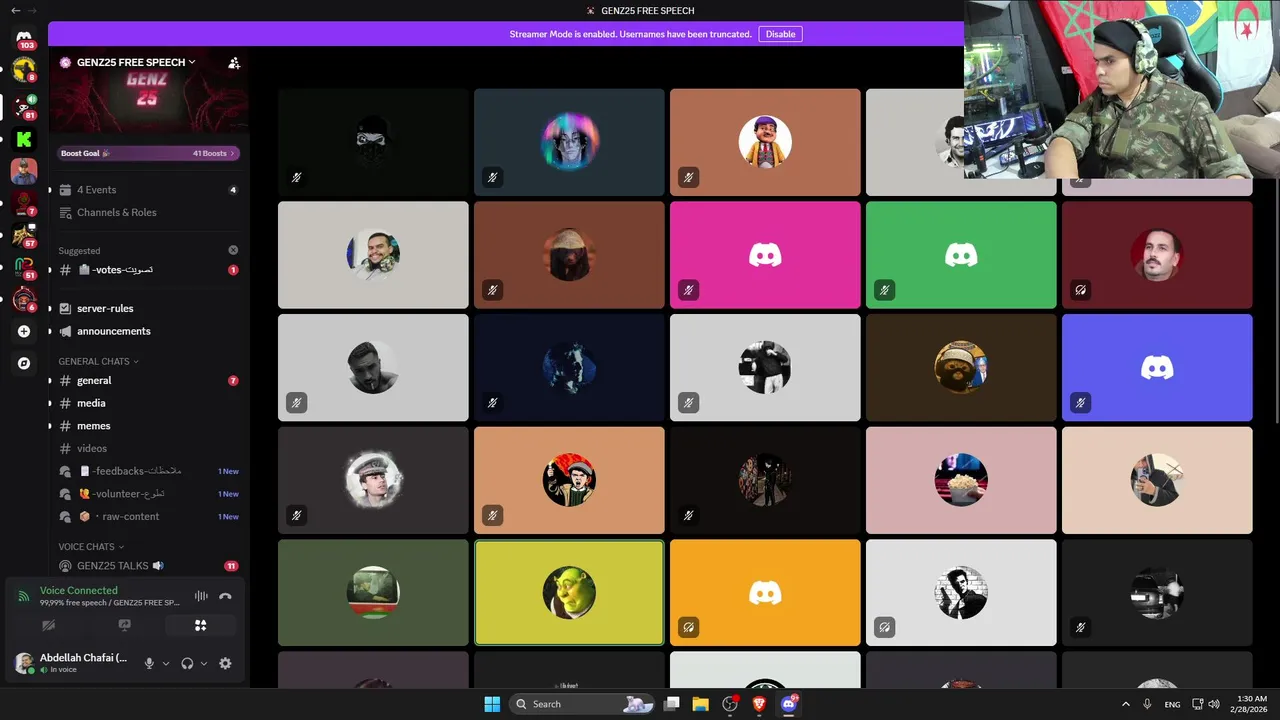Click the Add a Server plus icon
Screen dimensions: 1280x720
click(24, 331)
